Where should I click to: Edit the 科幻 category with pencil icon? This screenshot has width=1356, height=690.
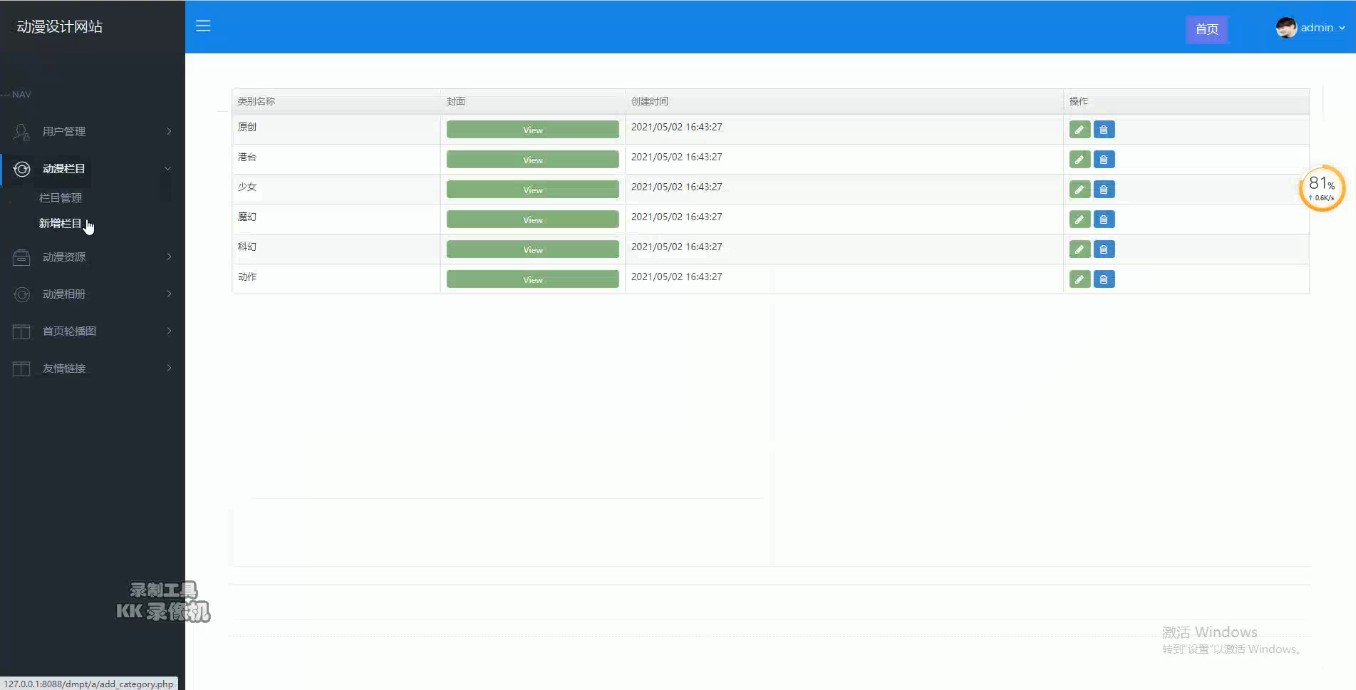(x=1079, y=250)
